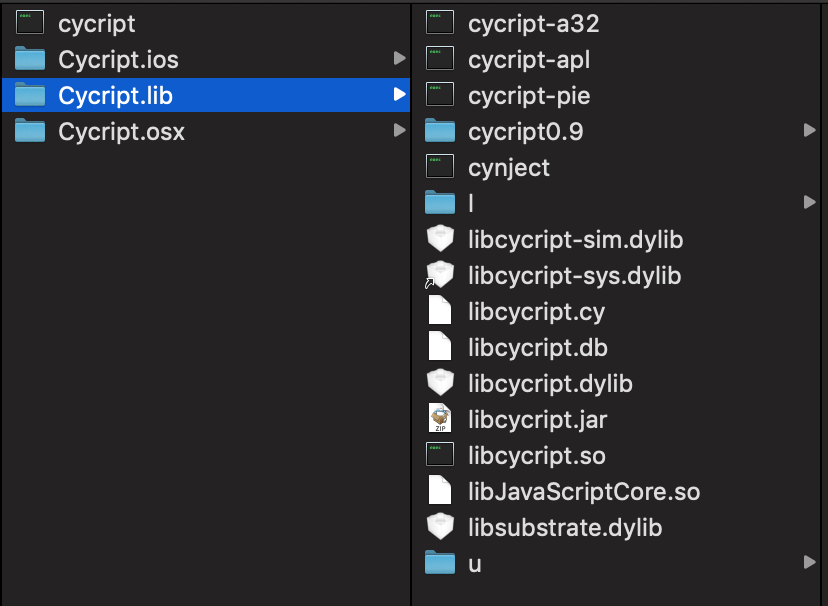Select libcycript-sim.dylib file name
828x606 pixels.
point(576,240)
